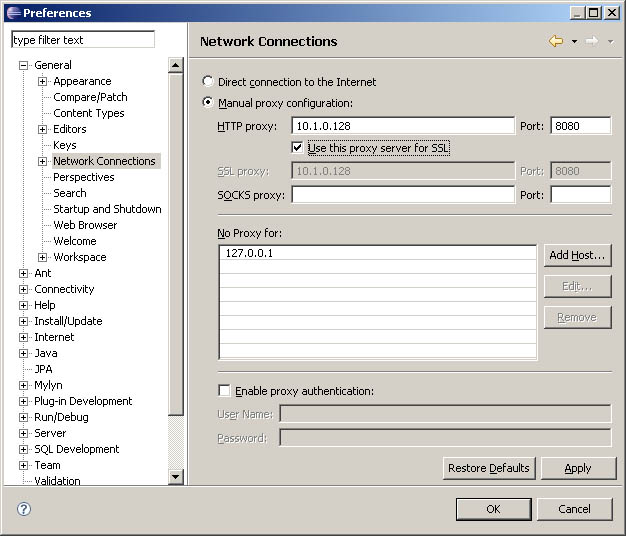Click the Help question mark icon
The height and width of the screenshot is (536, 626).
pos(24,509)
